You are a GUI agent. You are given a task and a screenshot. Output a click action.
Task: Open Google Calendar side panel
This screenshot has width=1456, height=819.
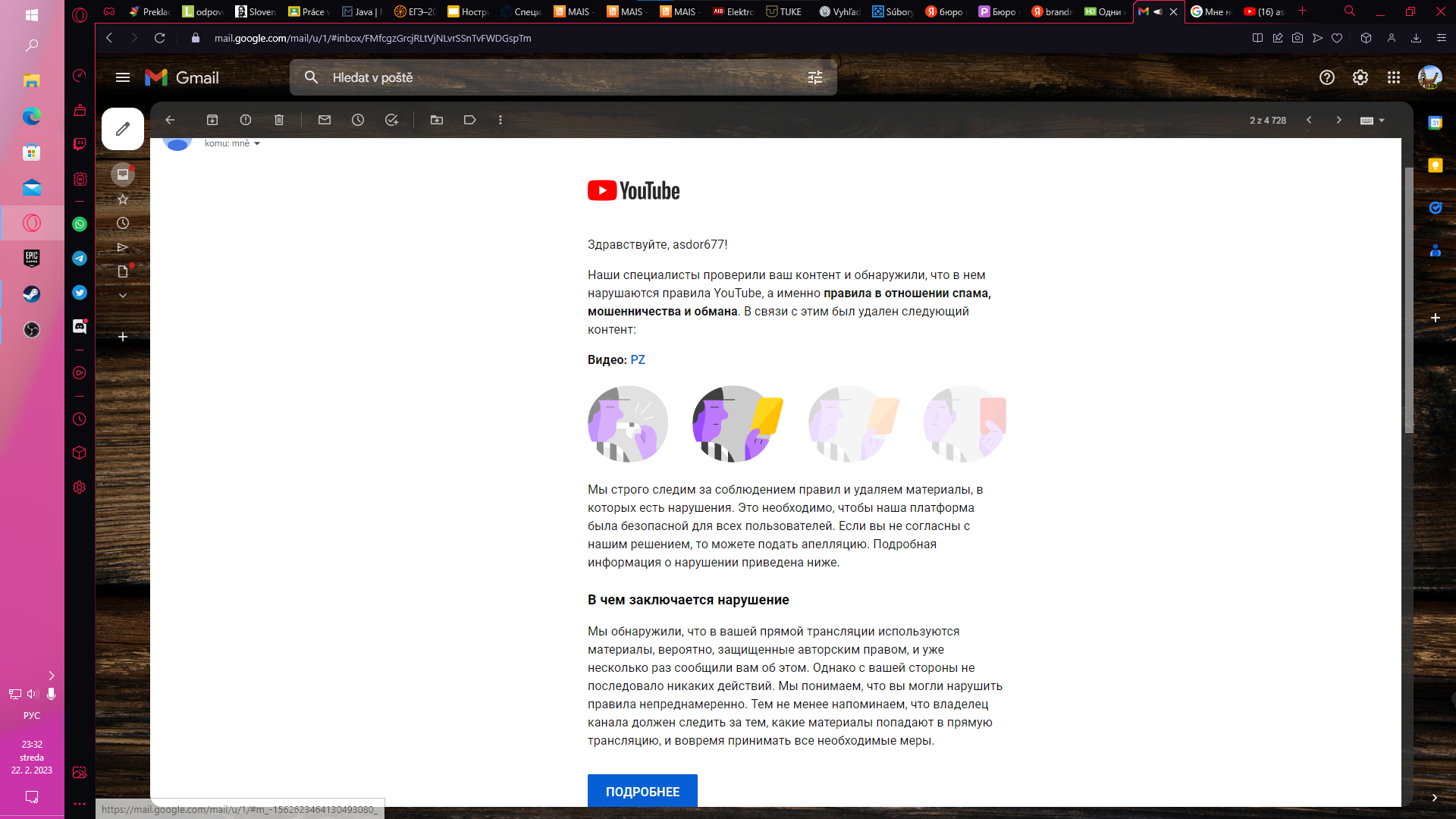pyautogui.click(x=1436, y=123)
